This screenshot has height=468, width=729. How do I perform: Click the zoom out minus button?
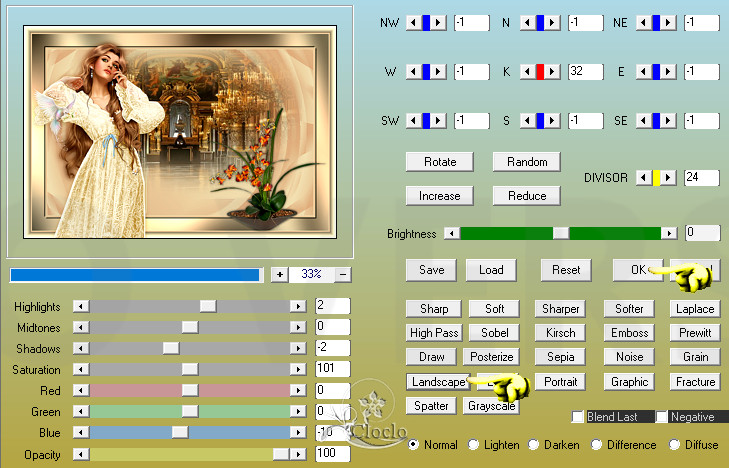pyautogui.click(x=342, y=274)
